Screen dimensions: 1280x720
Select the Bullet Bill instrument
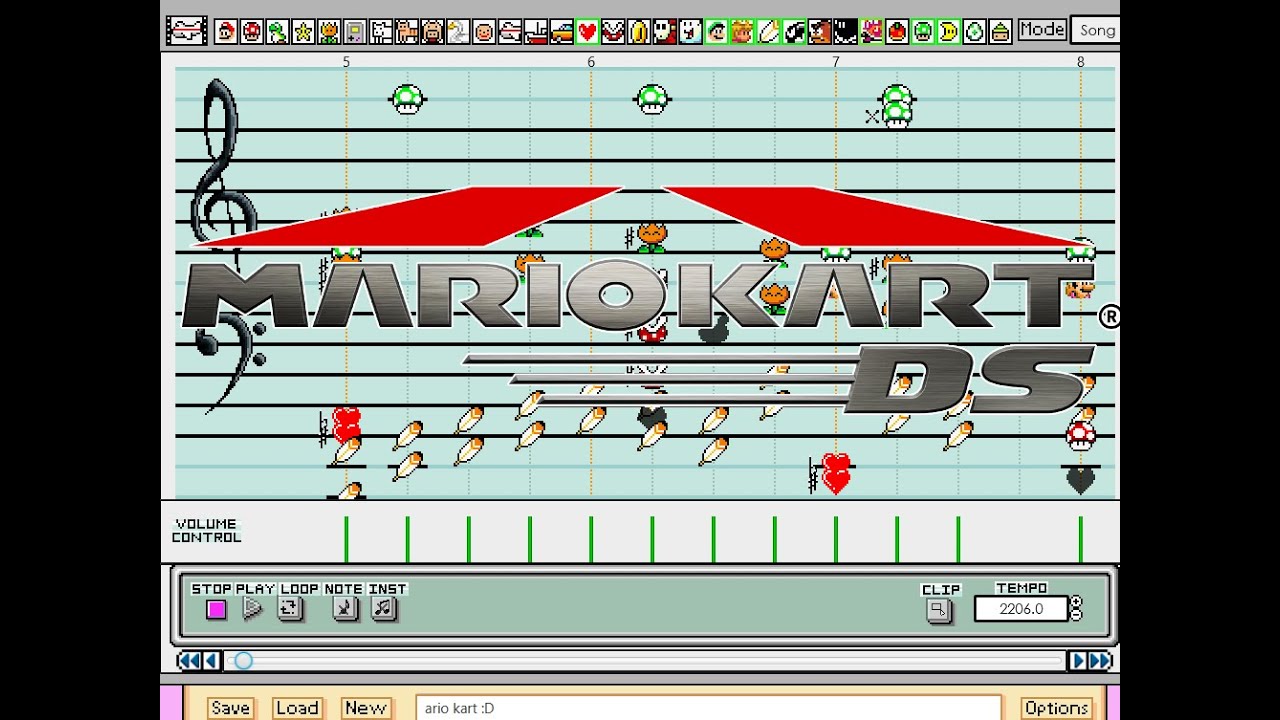pos(794,31)
